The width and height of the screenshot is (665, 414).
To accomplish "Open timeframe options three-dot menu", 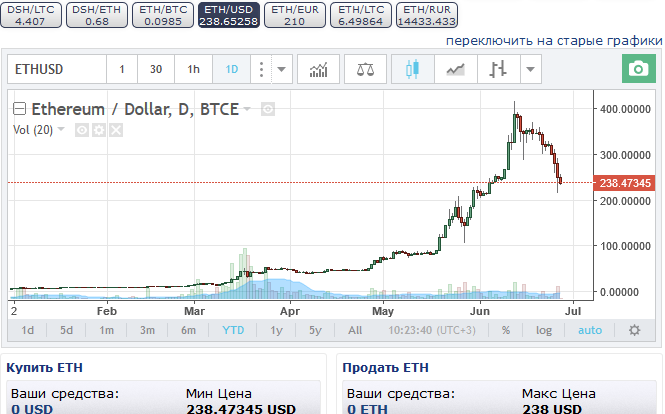I will [261, 69].
